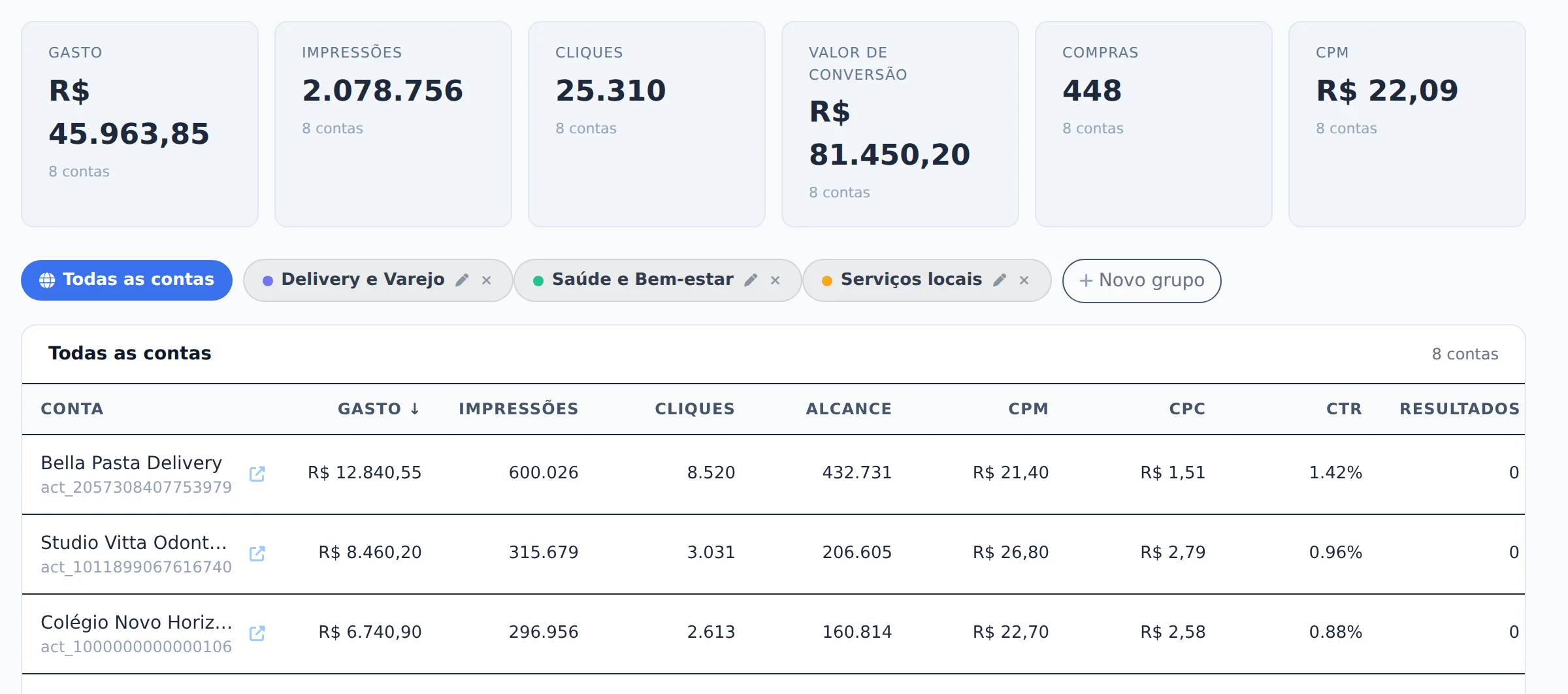Select the Colégio Novo Horiz... account name
Screen dimensions: 1568x694
pos(137,622)
